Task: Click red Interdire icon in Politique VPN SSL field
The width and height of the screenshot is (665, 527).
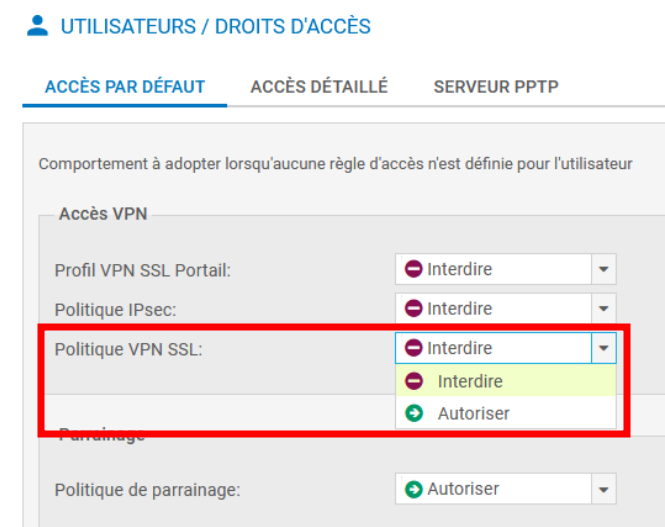Action: pos(413,348)
